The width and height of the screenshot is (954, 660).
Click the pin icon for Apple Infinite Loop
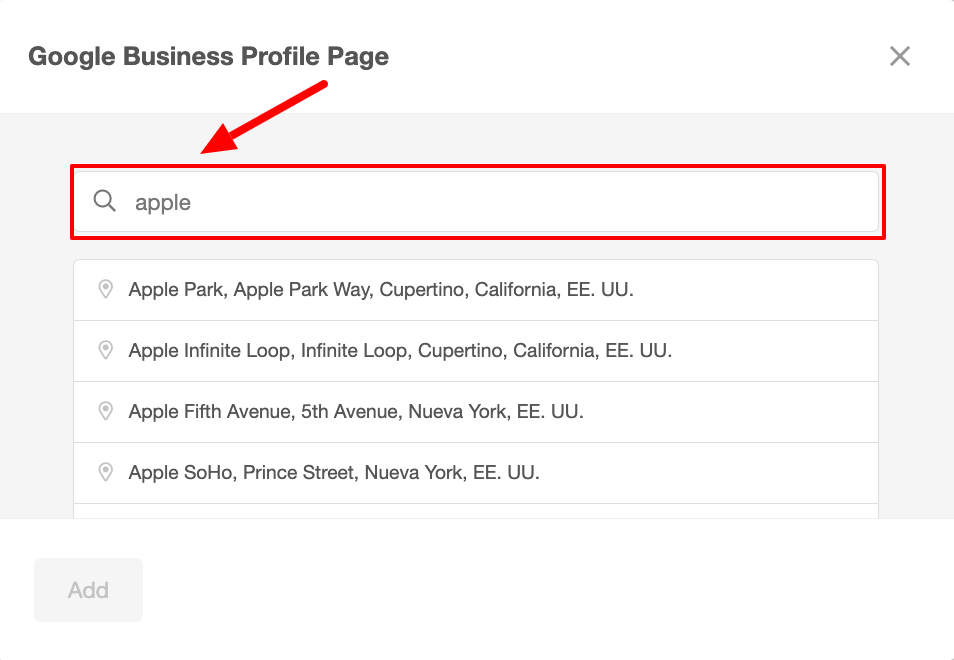click(105, 351)
